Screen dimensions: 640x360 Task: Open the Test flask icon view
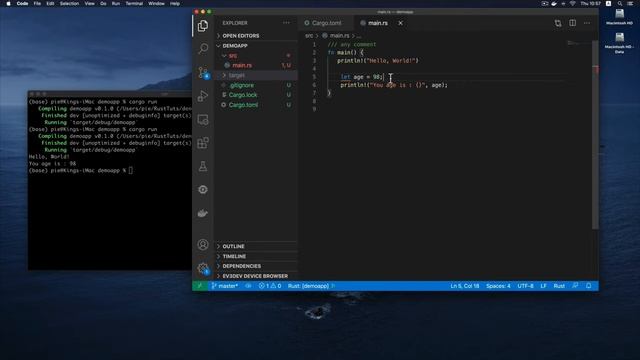(x=203, y=166)
